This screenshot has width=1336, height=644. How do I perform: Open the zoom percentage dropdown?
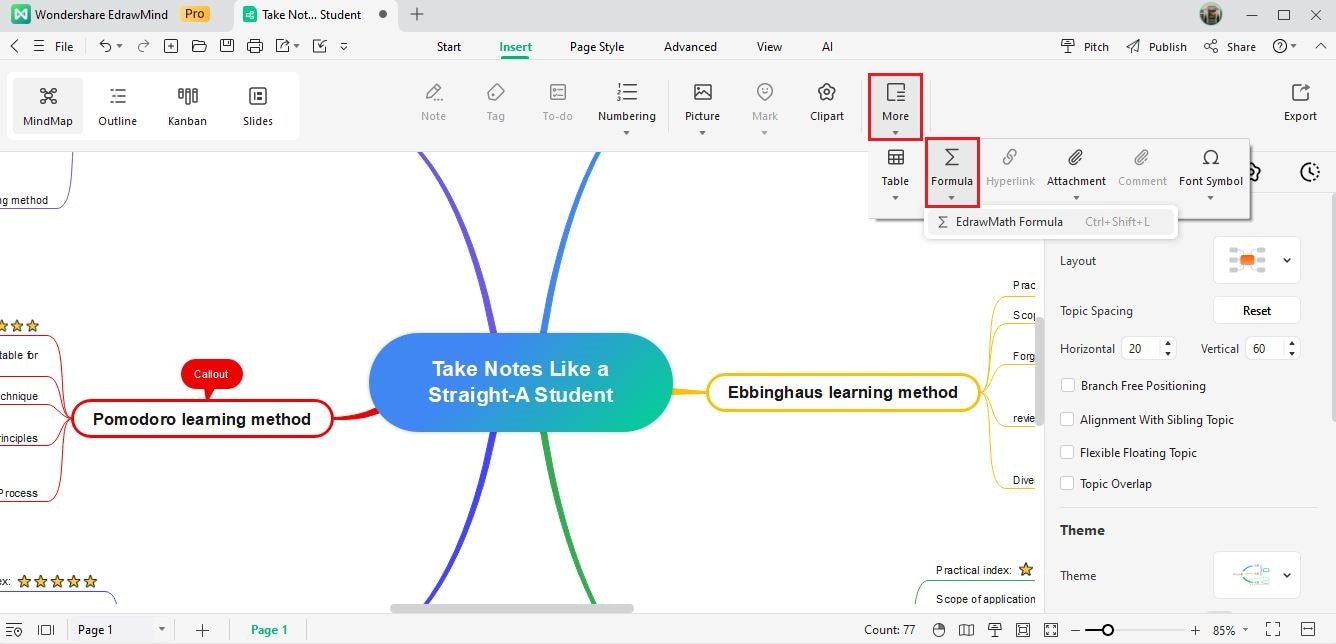pos(1230,631)
